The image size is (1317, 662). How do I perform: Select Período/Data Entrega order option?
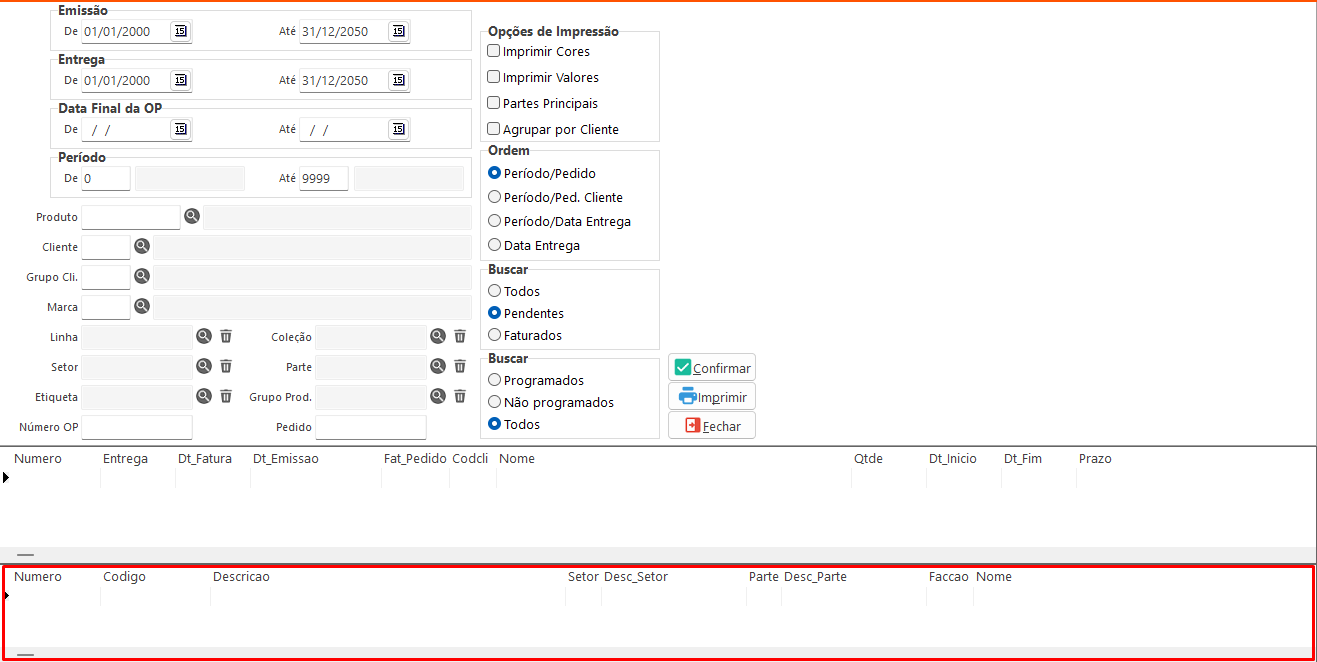pos(494,221)
